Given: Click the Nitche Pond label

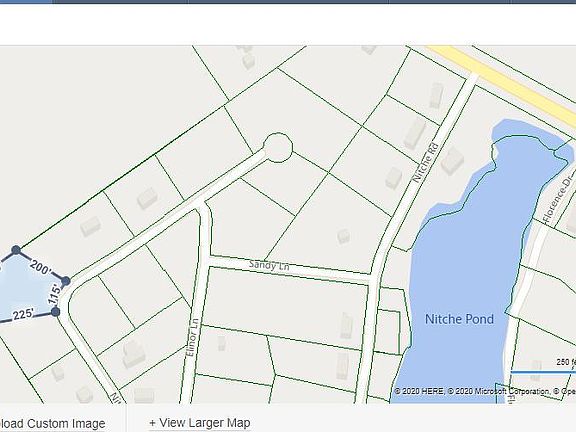Looking at the screenshot, I should pyautogui.click(x=459, y=319).
